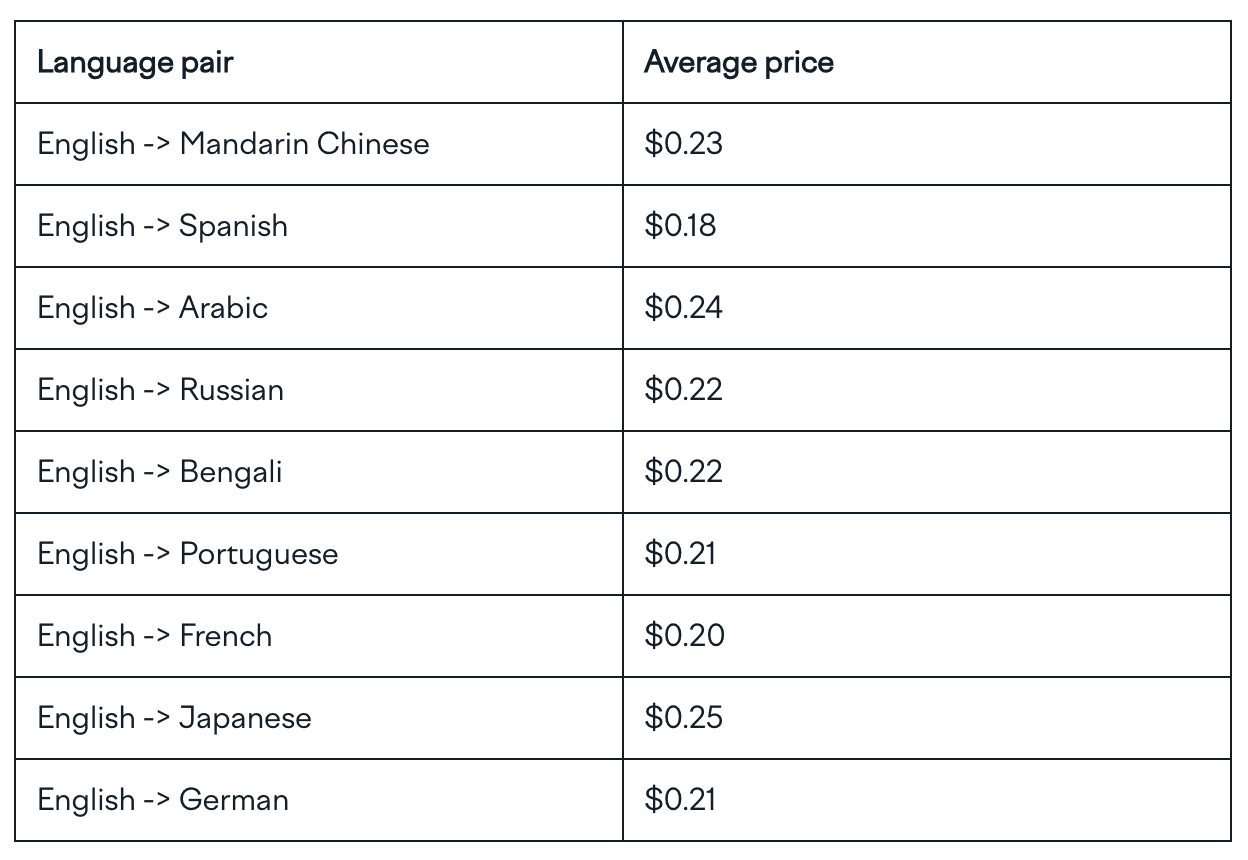Select the English -> Japanese cell
The image size is (1248, 860).
[x=174, y=718]
